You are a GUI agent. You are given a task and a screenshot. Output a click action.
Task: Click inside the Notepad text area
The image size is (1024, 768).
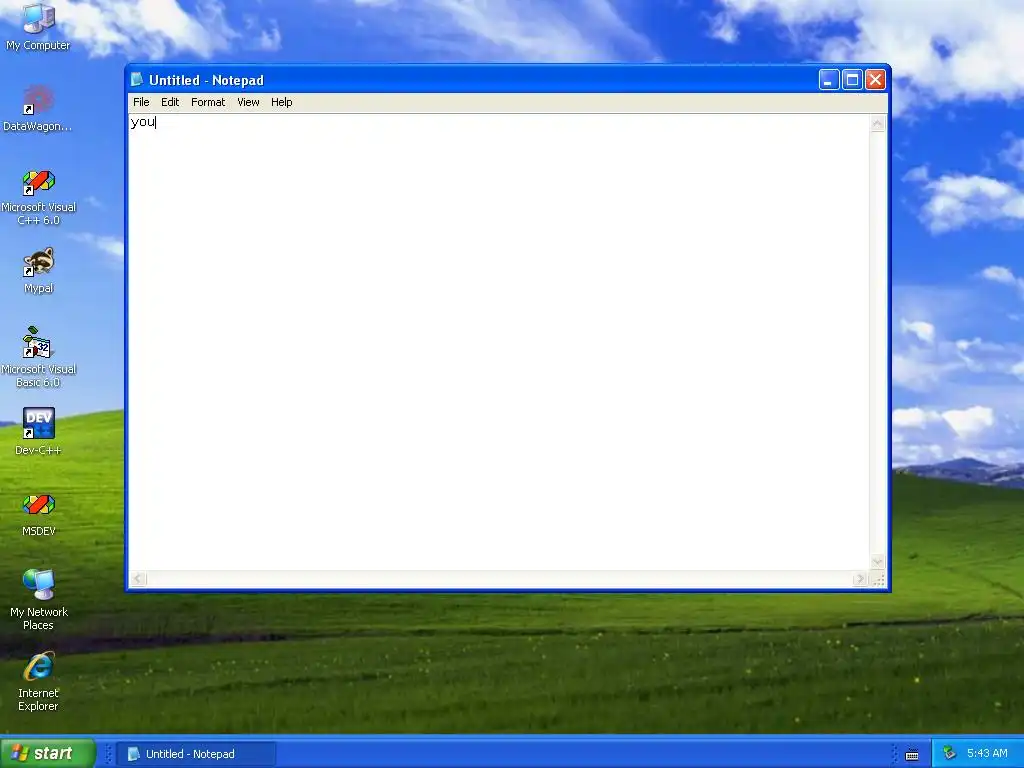point(500,342)
